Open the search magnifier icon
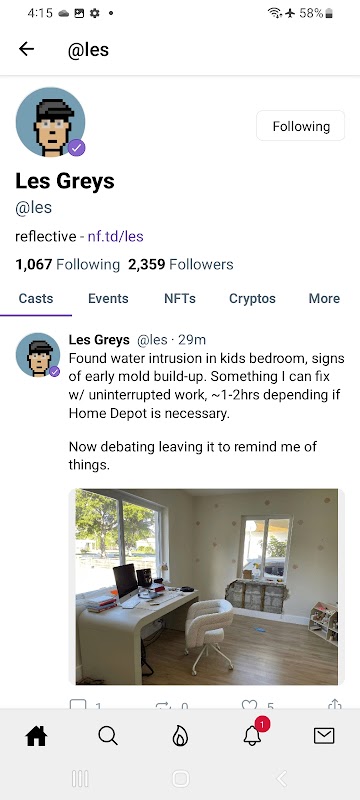This screenshot has height=800, width=360. click(x=108, y=736)
